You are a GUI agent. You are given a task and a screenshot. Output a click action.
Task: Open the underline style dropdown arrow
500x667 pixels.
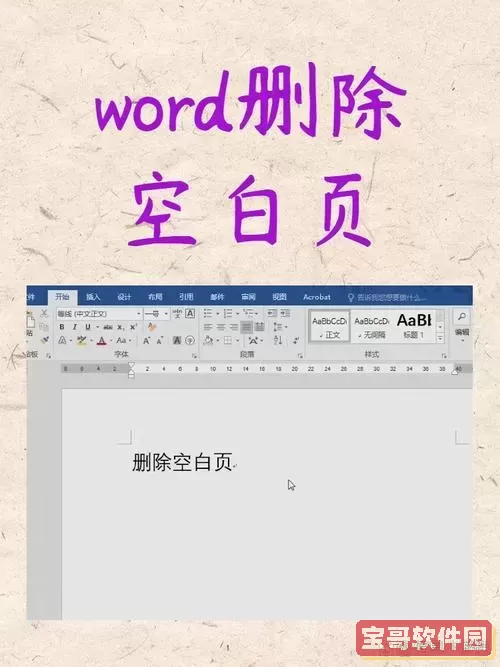pos(97,327)
